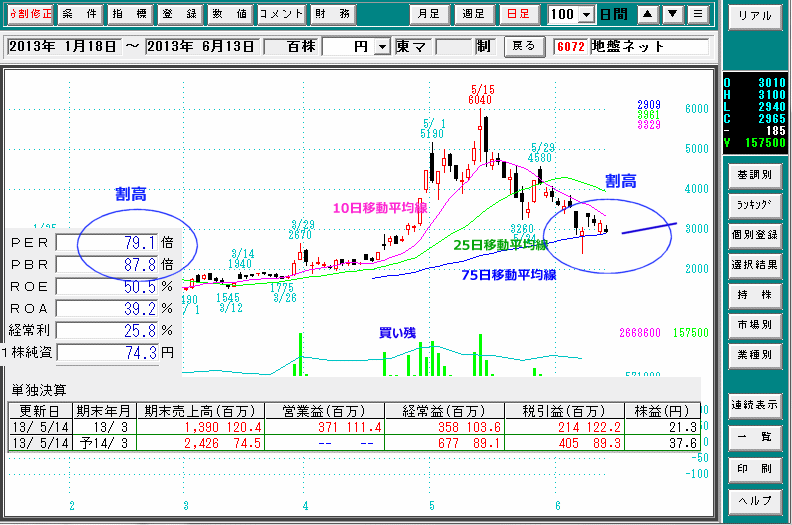Click the 75日移動平均線 label
This screenshot has width=792, height=525.
[x=509, y=275]
